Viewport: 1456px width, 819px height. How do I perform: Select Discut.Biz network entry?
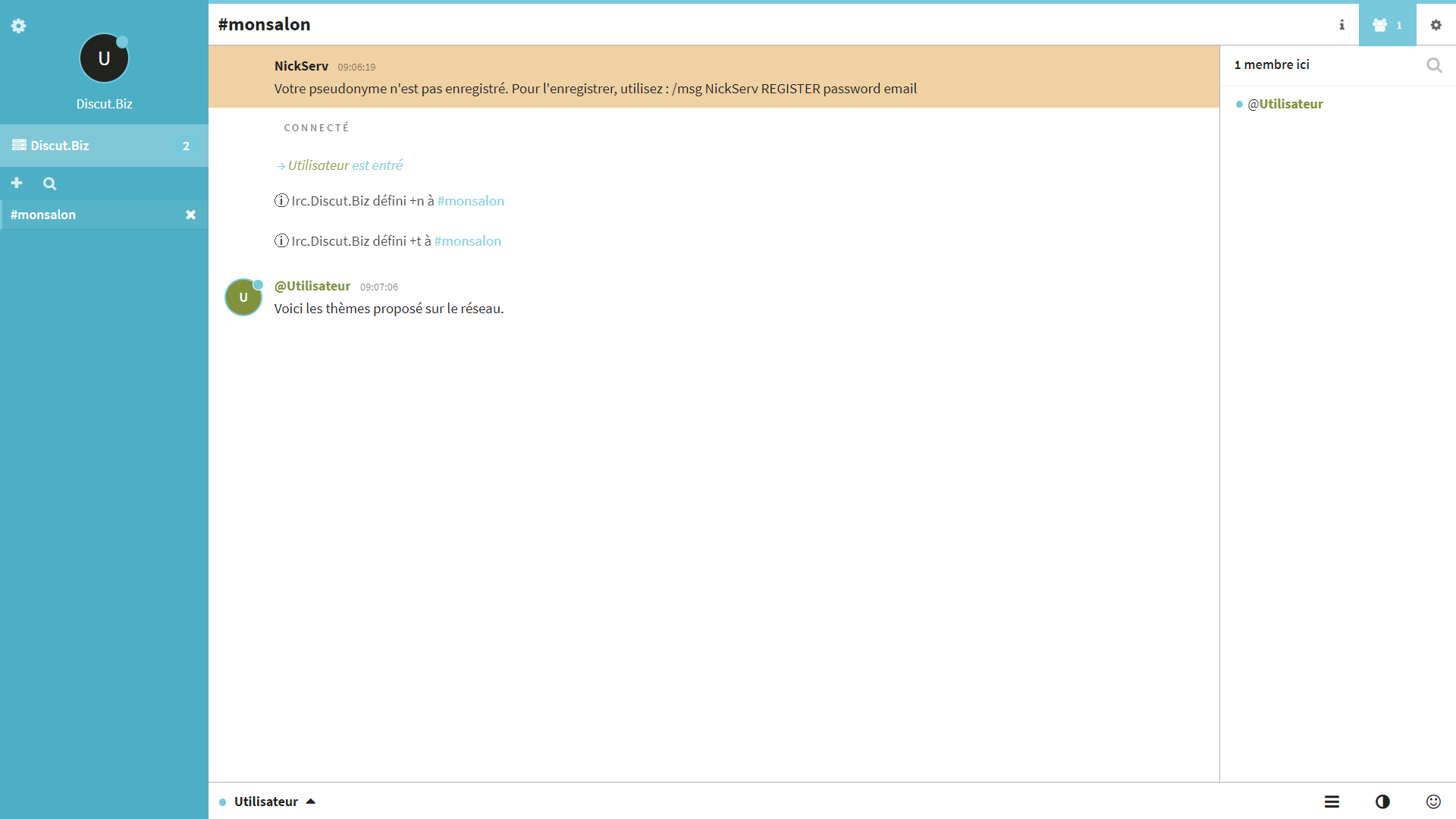pyautogui.click(x=60, y=146)
